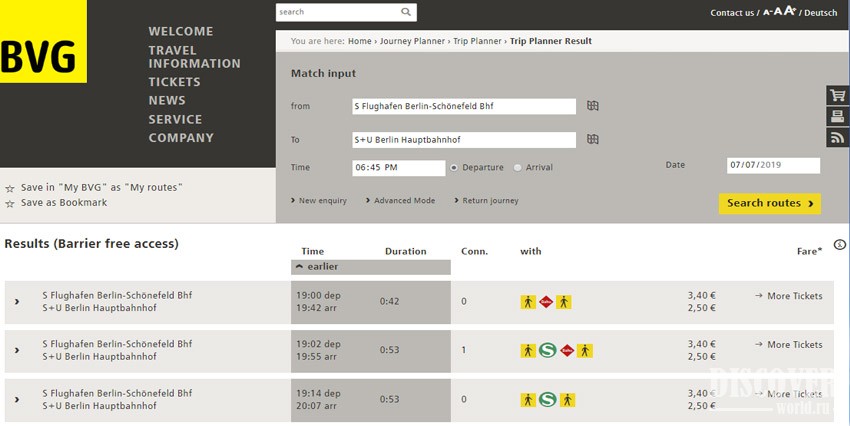Open the RSS feed icon
Viewport: 850px width, 426px height.
point(838,139)
